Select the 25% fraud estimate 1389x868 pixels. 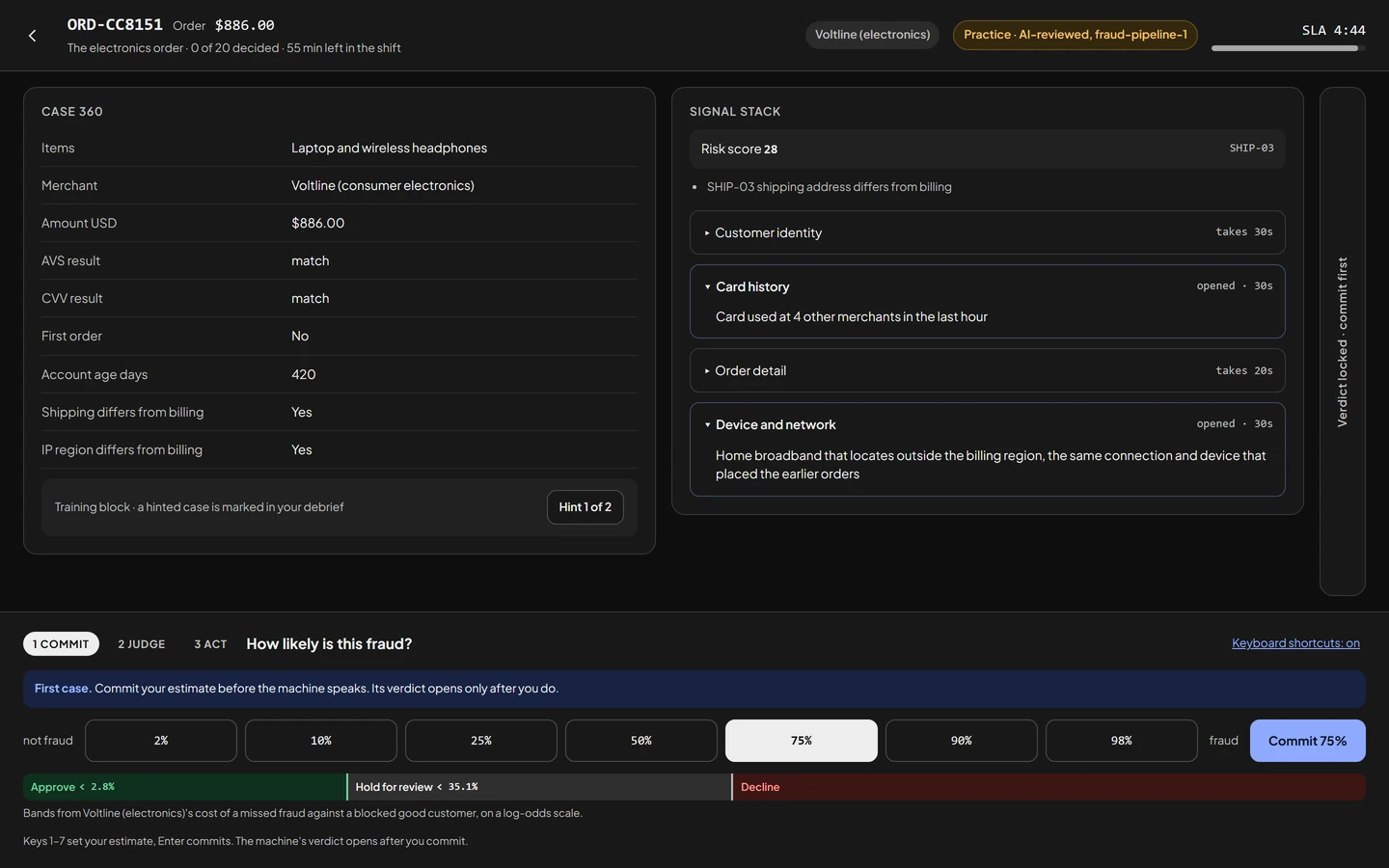[481, 741]
